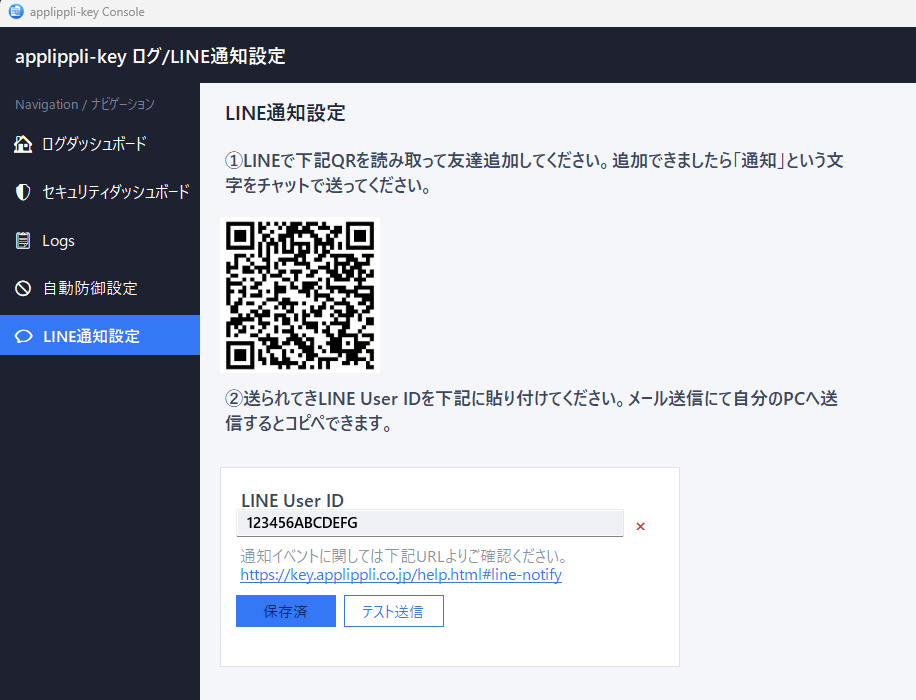Click the LINE friend-add QR code image
Image resolution: width=916 pixels, height=700 pixels.
pyautogui.click(x=300, y=295)
